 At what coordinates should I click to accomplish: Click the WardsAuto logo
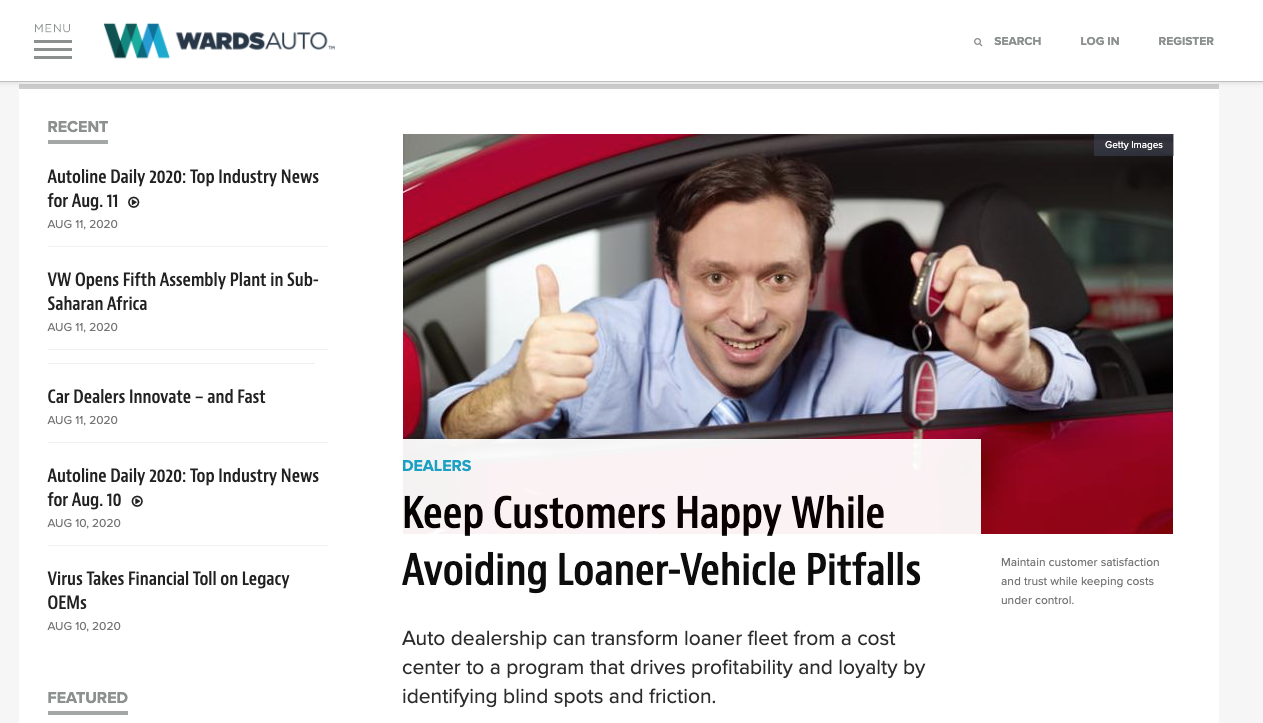point(219,41)
